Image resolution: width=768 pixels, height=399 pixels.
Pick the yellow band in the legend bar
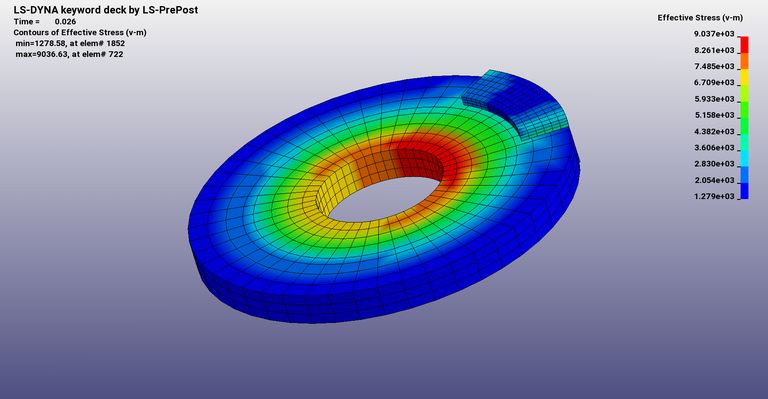coord(744,77)
